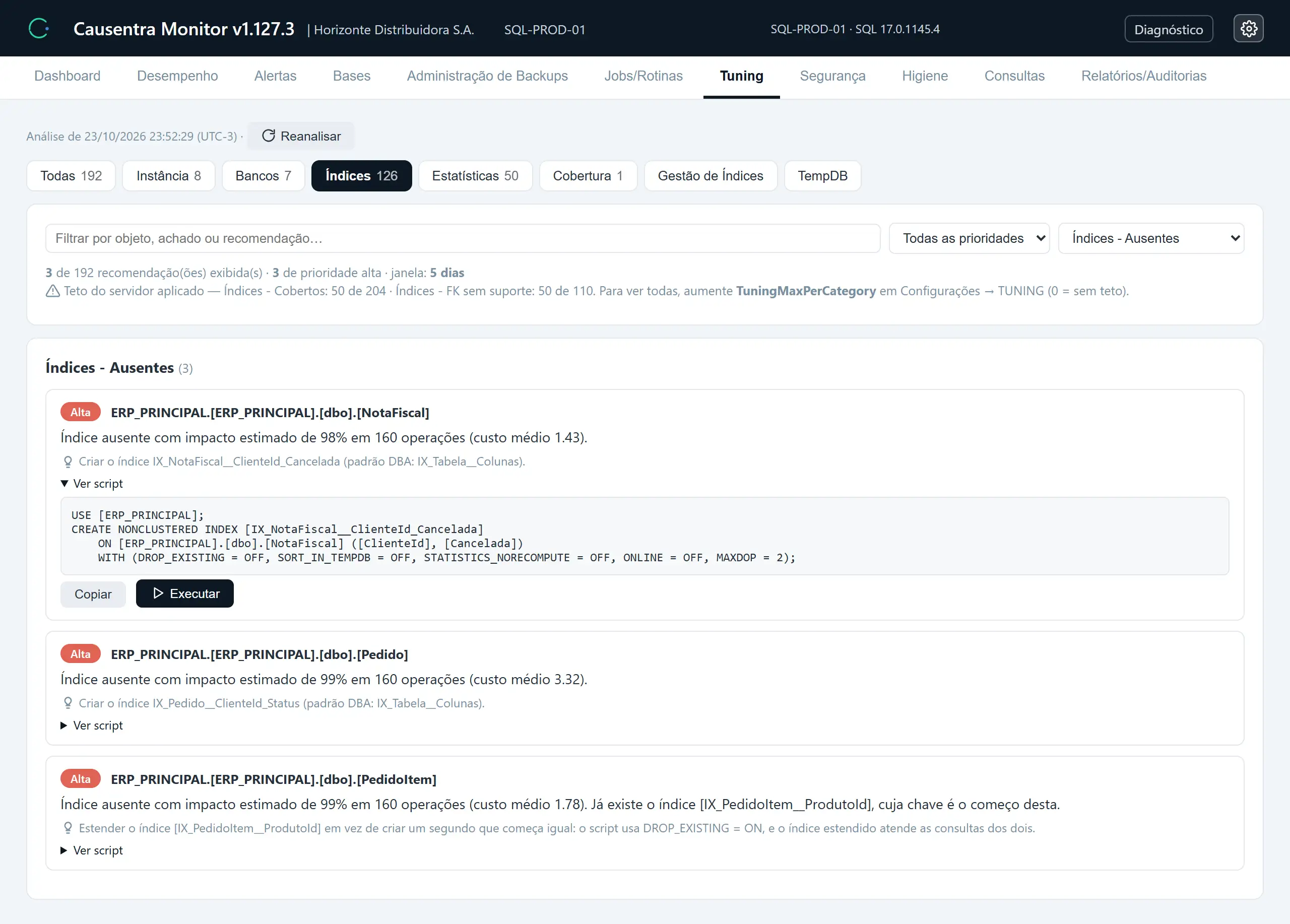Click Reanalisar to rerun analysis

[x=301, y=137]
